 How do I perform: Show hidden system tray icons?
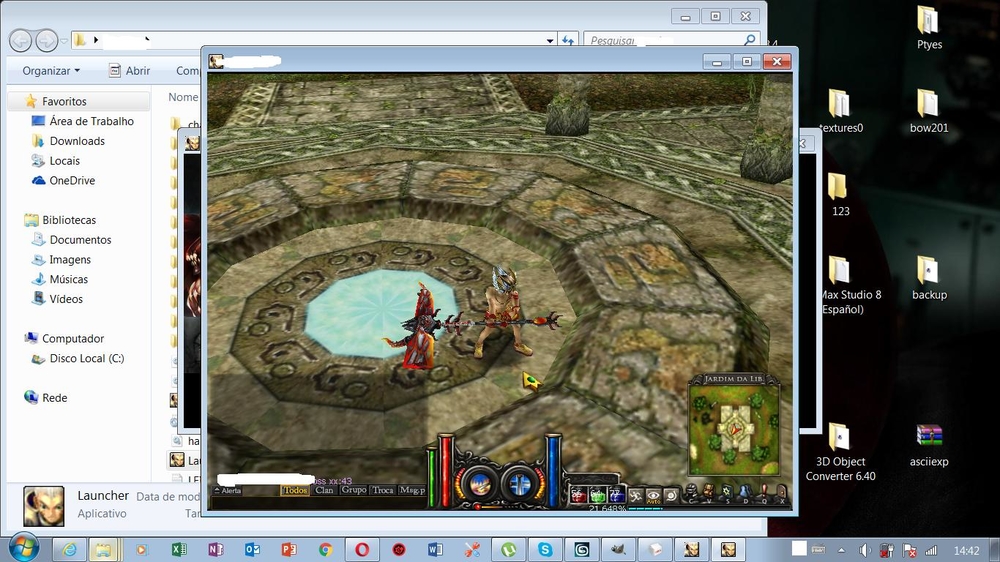pyautogui.click(x=841, y=550)
